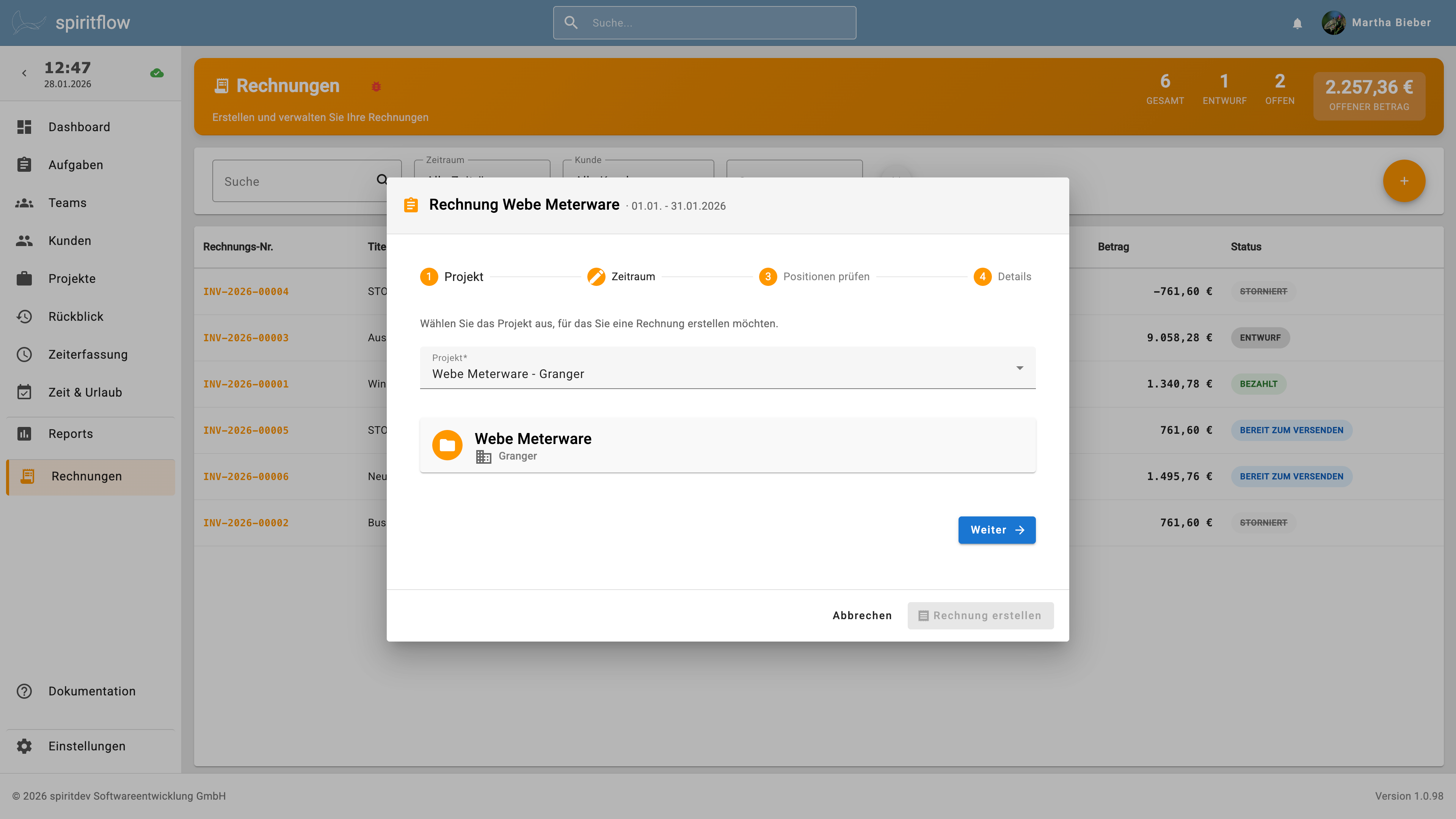The height and width of the screenshot is (819, 1456).
Task: Click the Webe Meterware project folder icon
Action: (447, 446)
